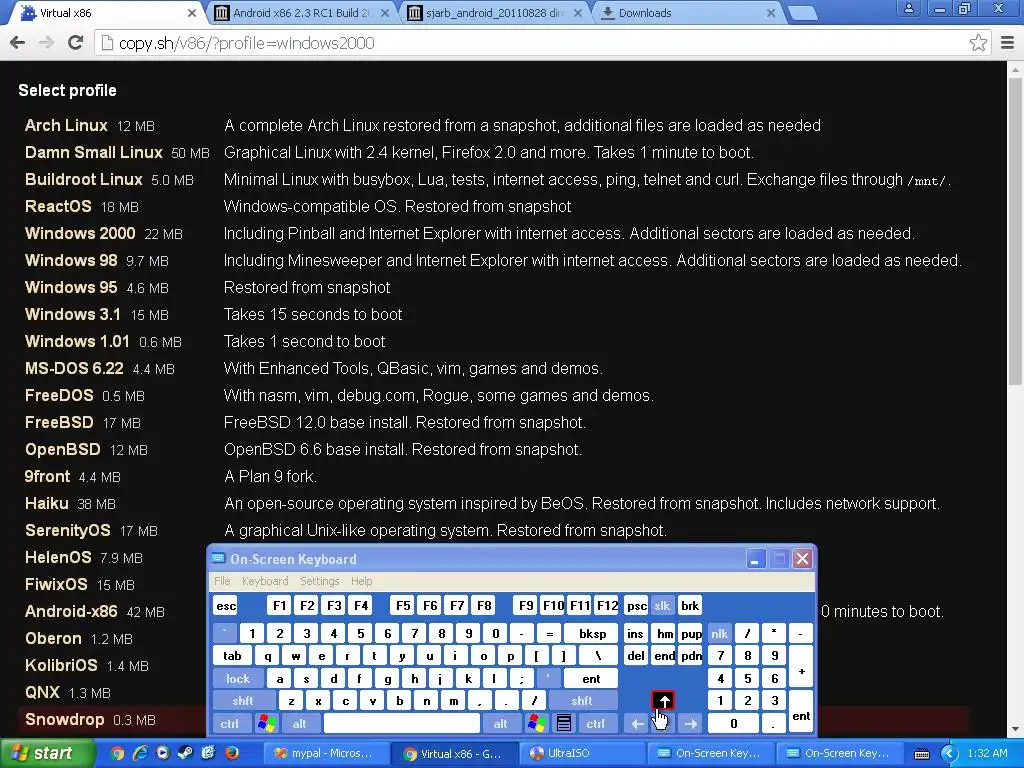Switch to the sjarb_android_20110828 tab
The image size is (1024, 768).
coord(492,13)
